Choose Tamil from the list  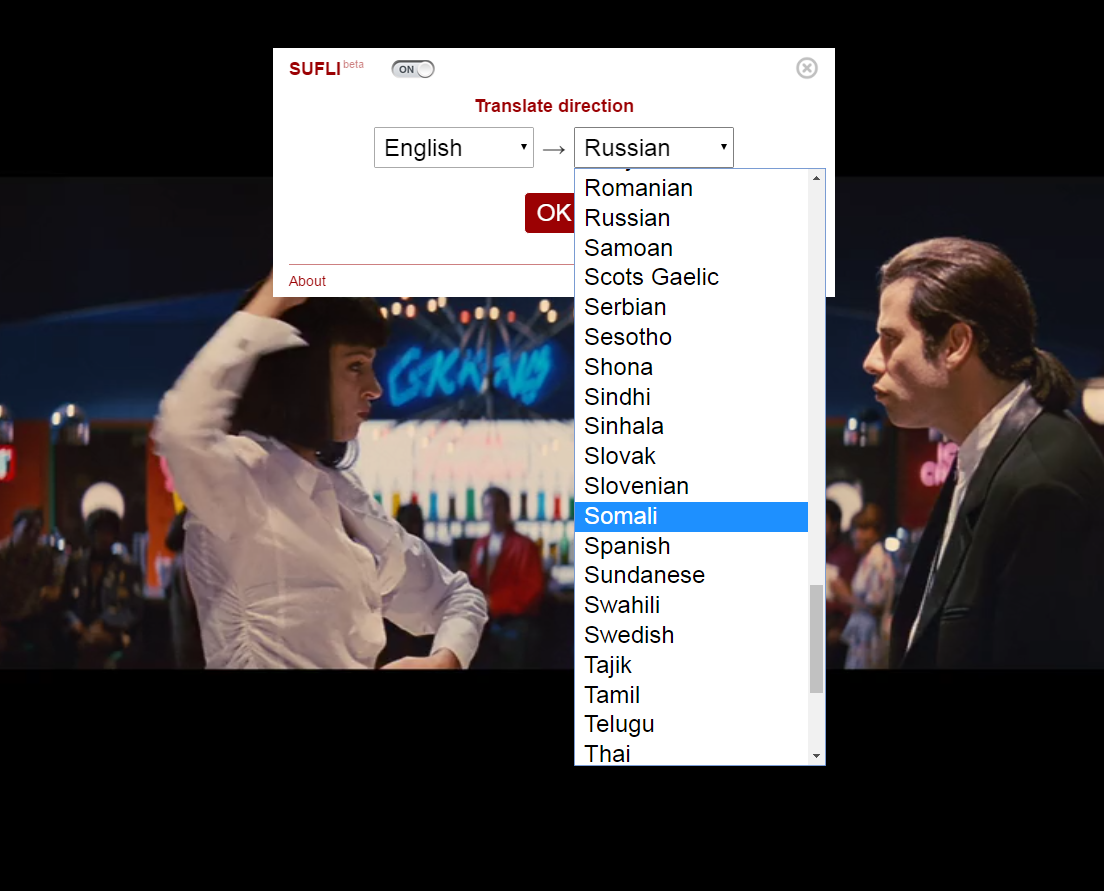(691, 694)
